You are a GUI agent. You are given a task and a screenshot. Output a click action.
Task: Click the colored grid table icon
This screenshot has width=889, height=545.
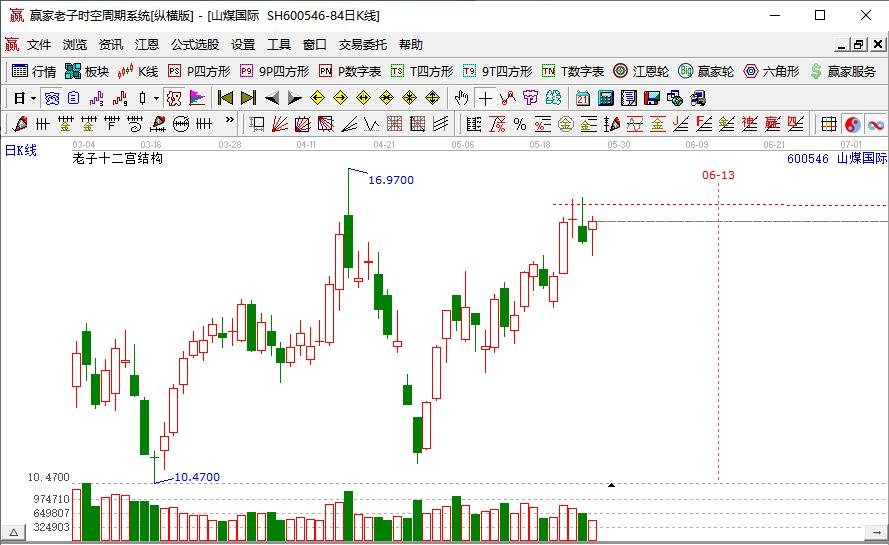point(829,124)
